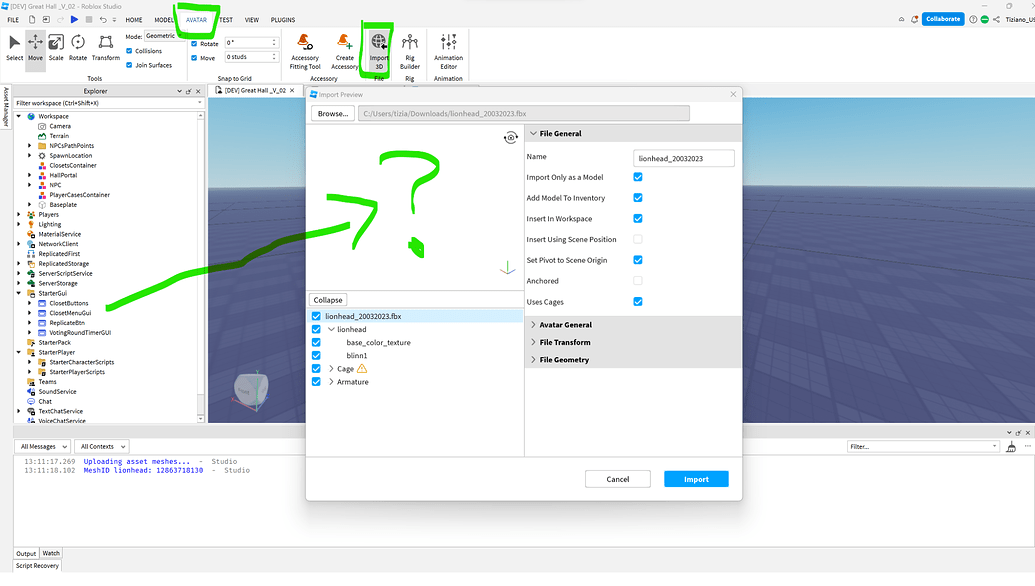The height and width of the screenshot is (586, 1035).
Task: Open the FILE menu
Action: [13, 20]
